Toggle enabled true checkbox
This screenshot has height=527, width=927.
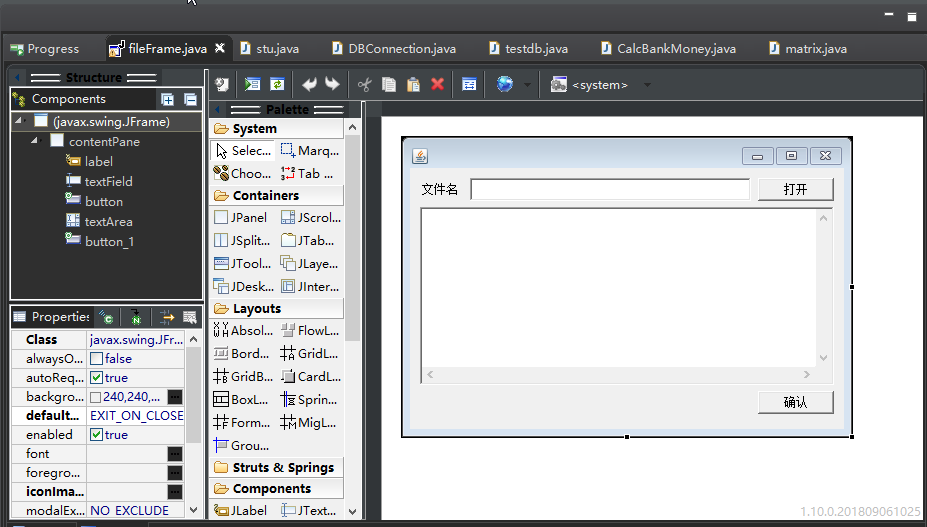(x=96, y=435)
